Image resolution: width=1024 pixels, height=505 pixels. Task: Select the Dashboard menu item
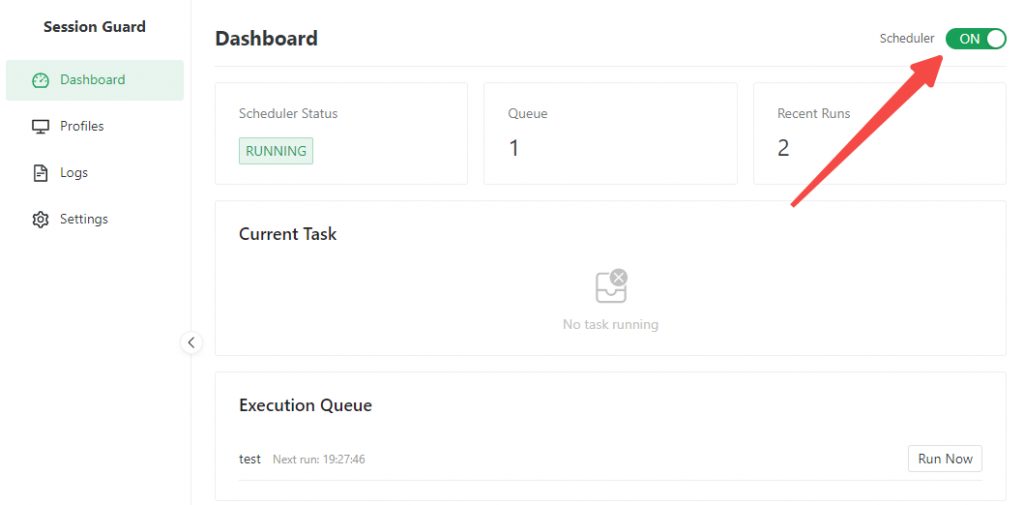(93, 80)
